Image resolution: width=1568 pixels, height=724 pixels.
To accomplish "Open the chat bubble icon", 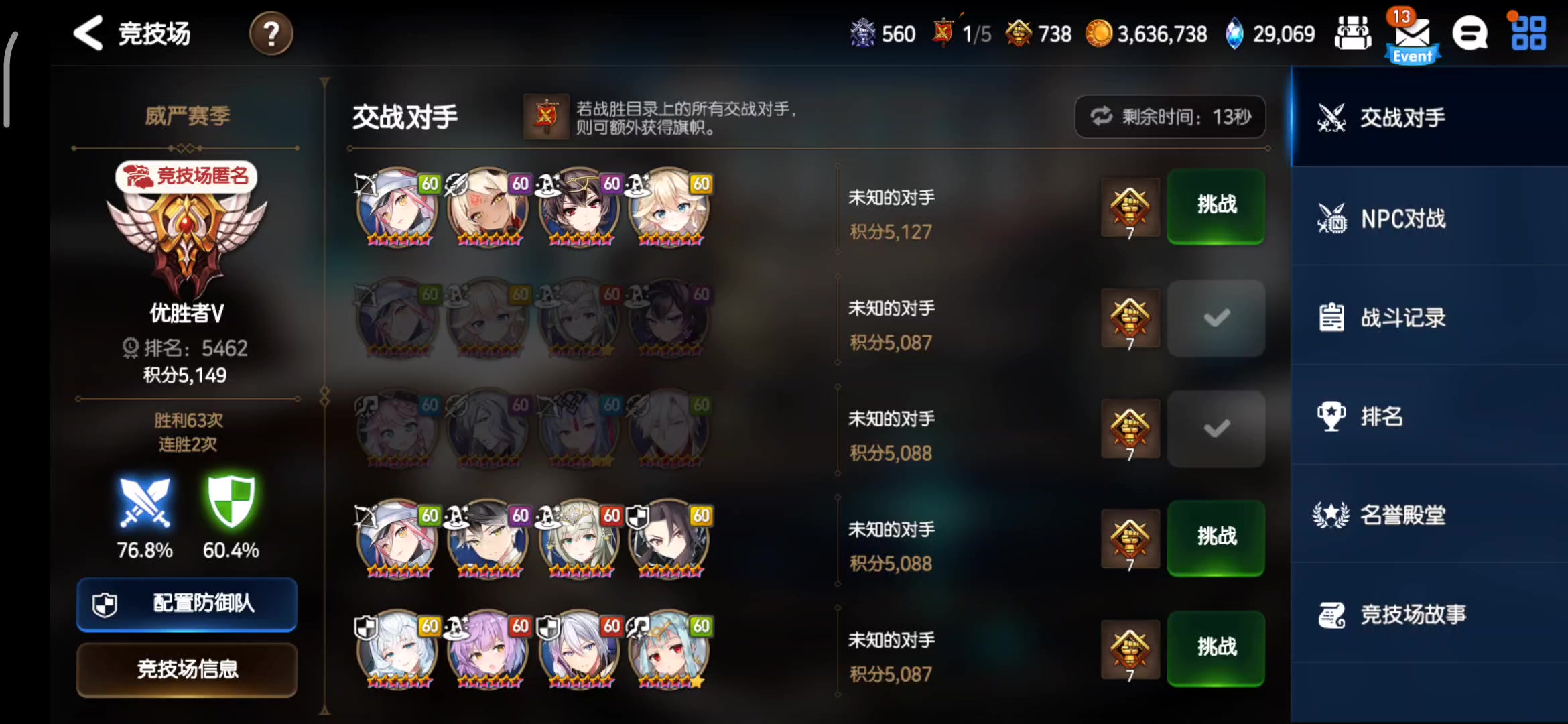I will [1470, 34].
